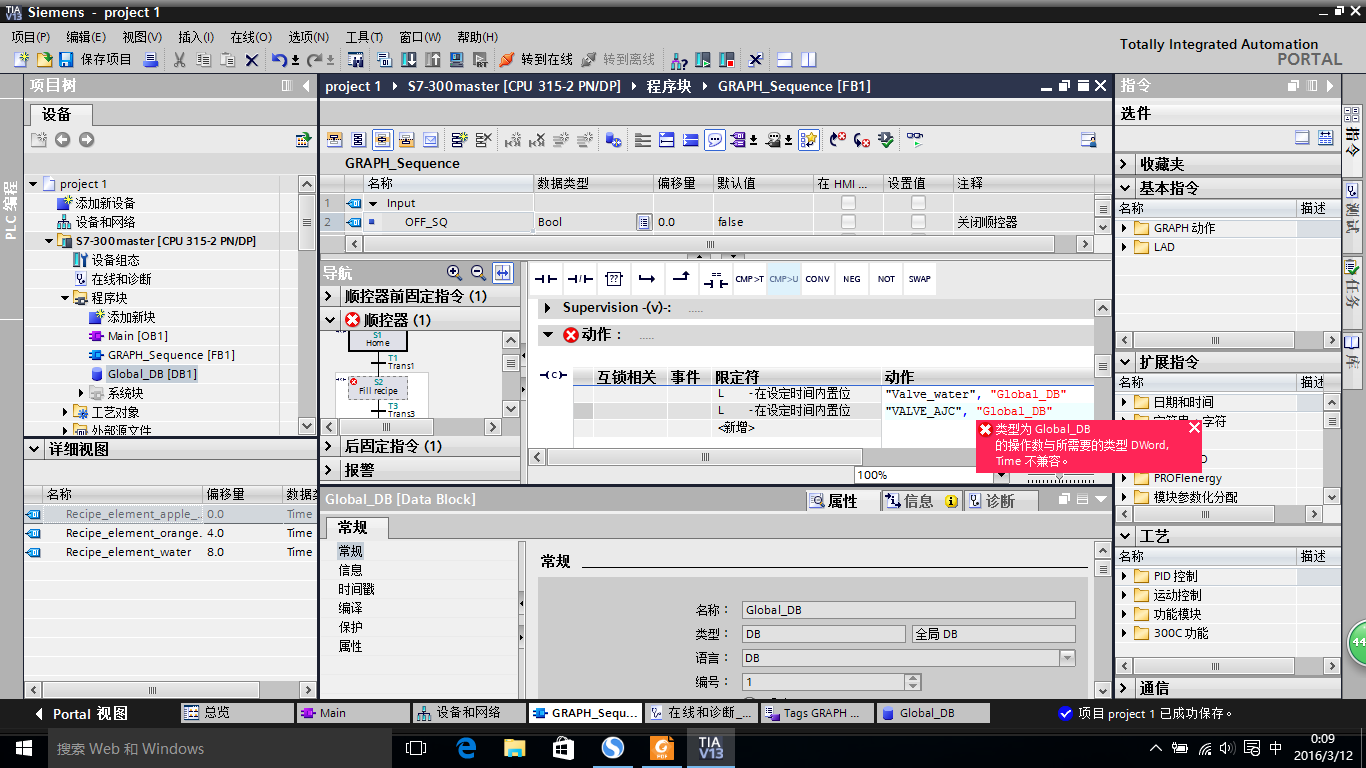Click the normally closed contact instruction
1366x768 pixels.
point(580,279)
